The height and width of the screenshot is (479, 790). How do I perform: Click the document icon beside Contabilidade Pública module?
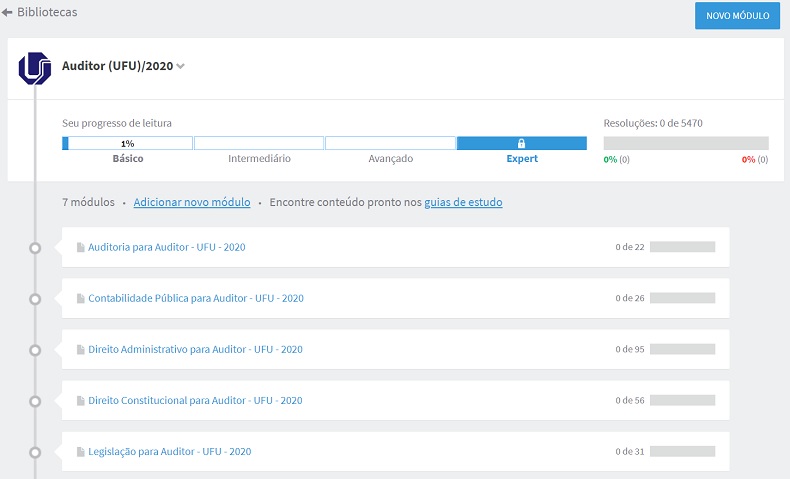tap(80, 299)
